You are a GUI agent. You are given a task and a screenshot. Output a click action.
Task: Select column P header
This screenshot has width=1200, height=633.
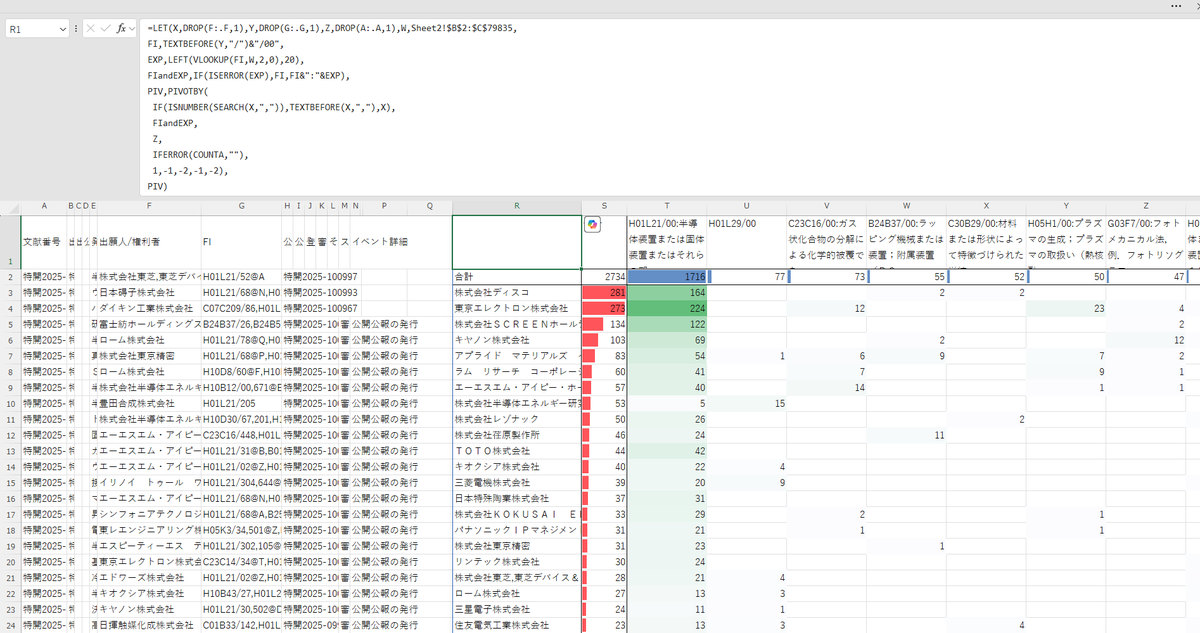pyautogui.click(x=384, y=206)
